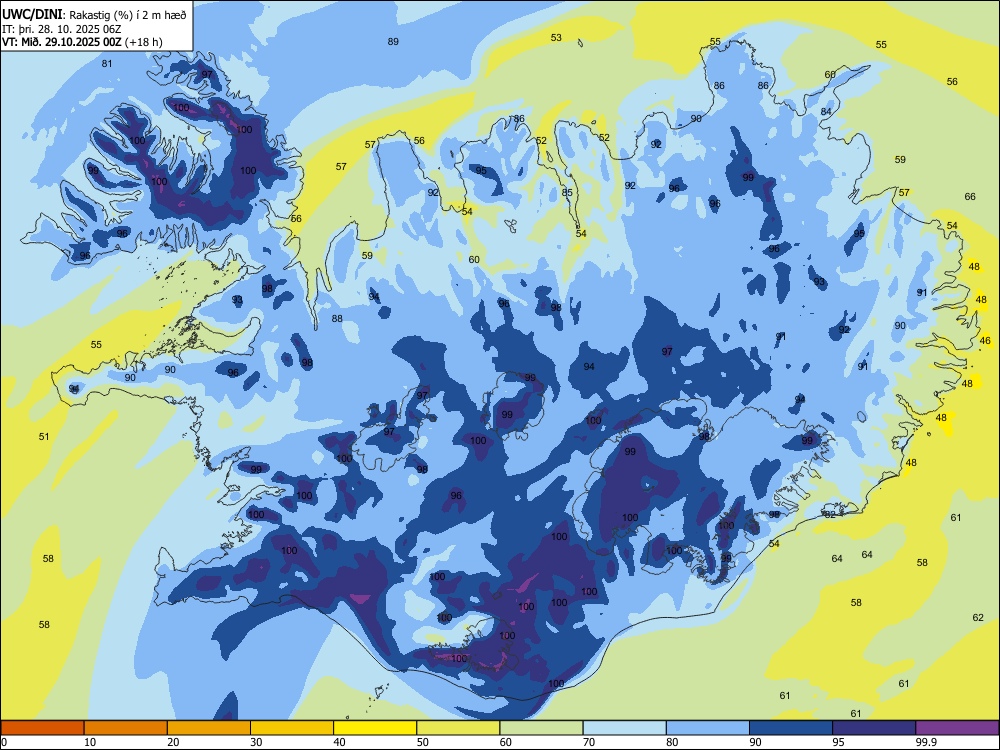
Task: Click the dark blue 90–95 legend swatch
Action: [791, 728]
